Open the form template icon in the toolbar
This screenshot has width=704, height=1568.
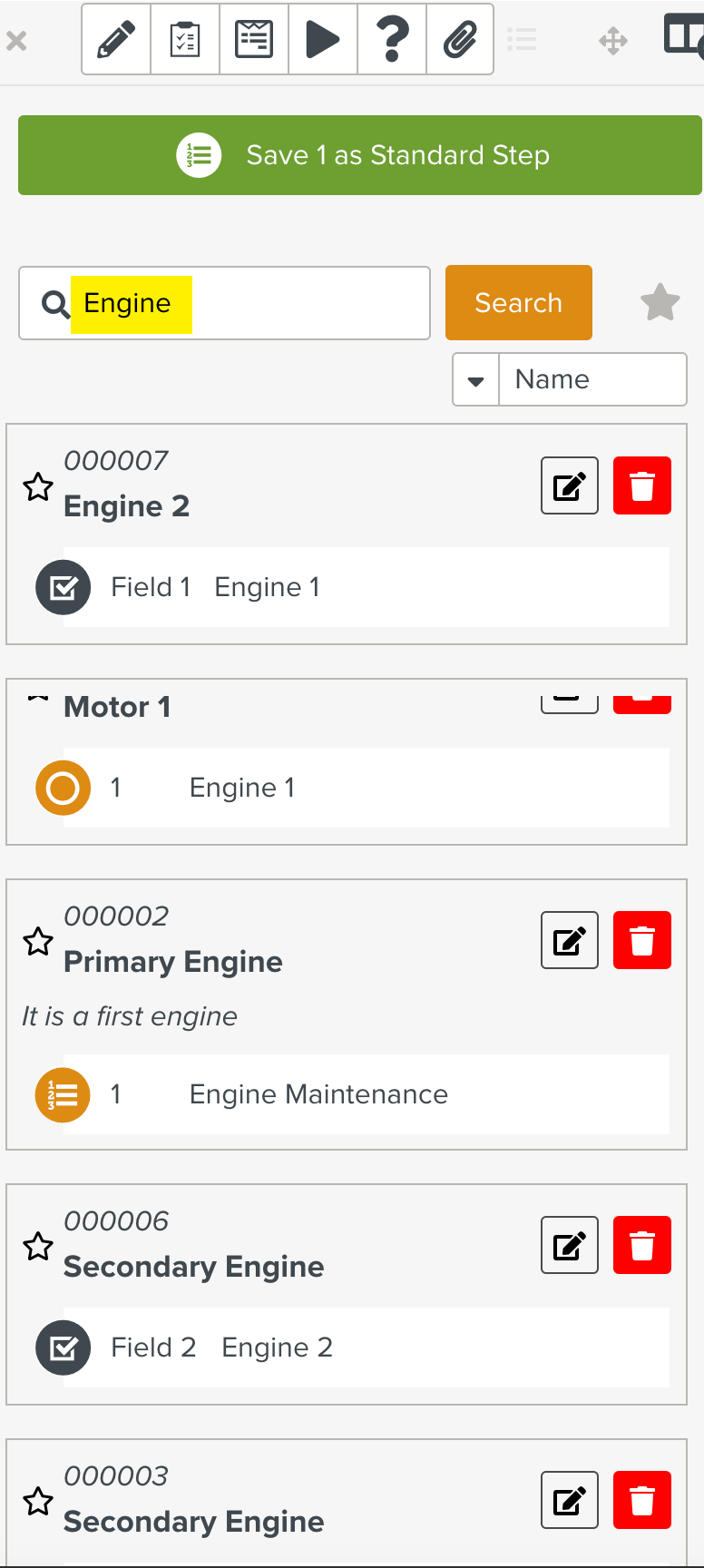(253, 39)
